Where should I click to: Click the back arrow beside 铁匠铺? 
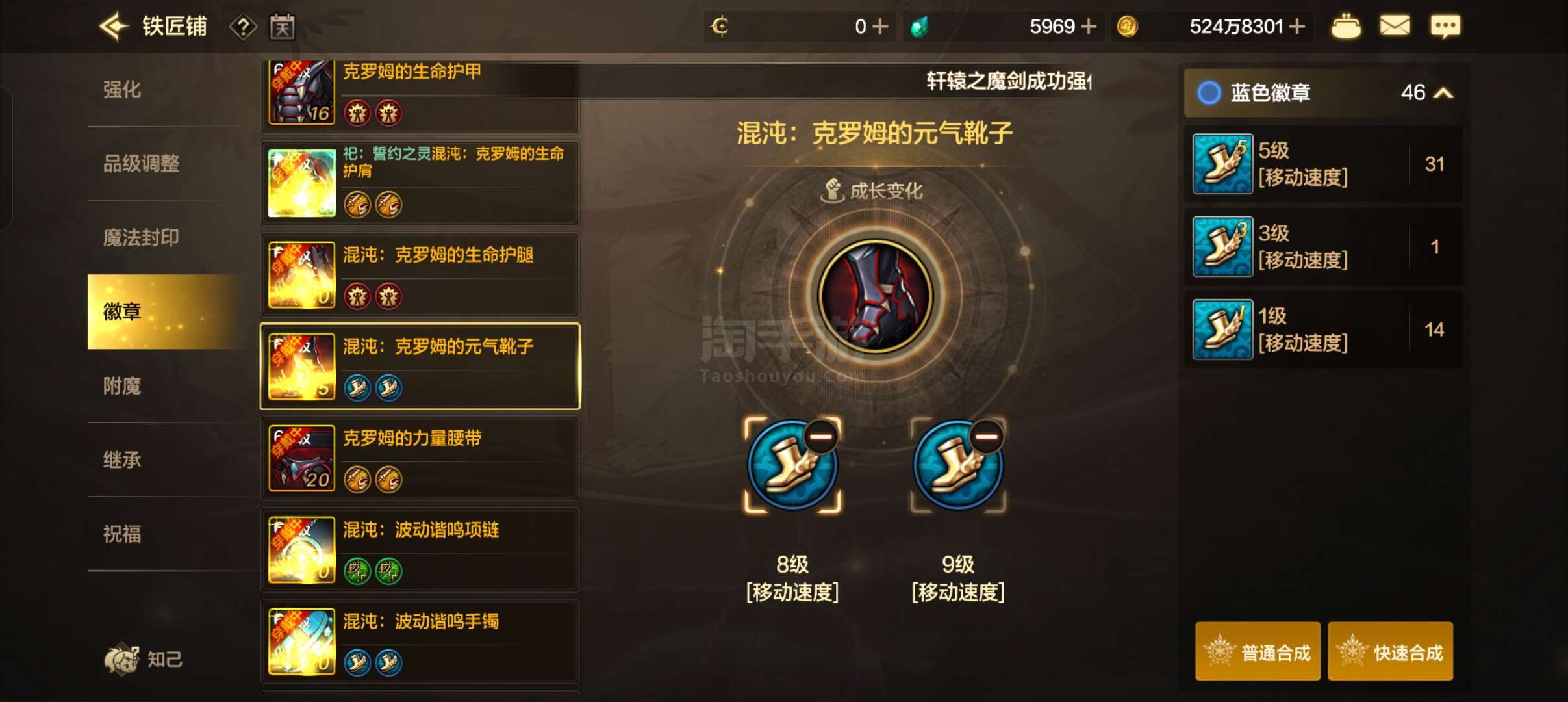point(114,27)
